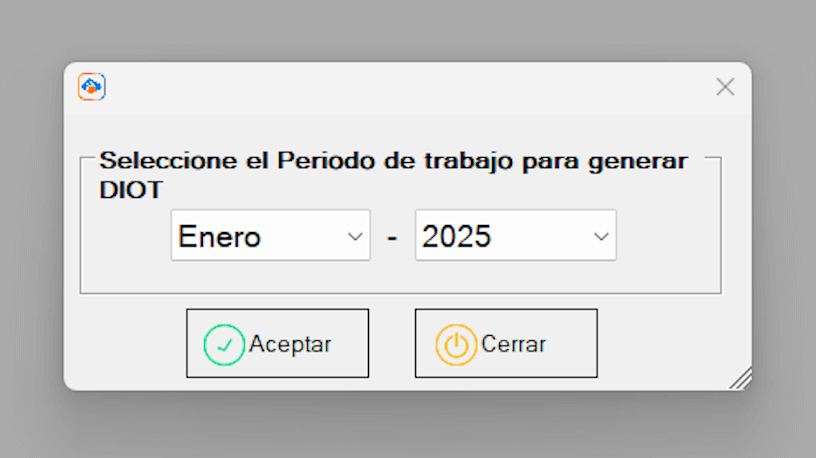The width and height of the screenshot is (816, 458).
Task: Expand the month dropdown arrow next to Enero
Action: coord(354,237)
